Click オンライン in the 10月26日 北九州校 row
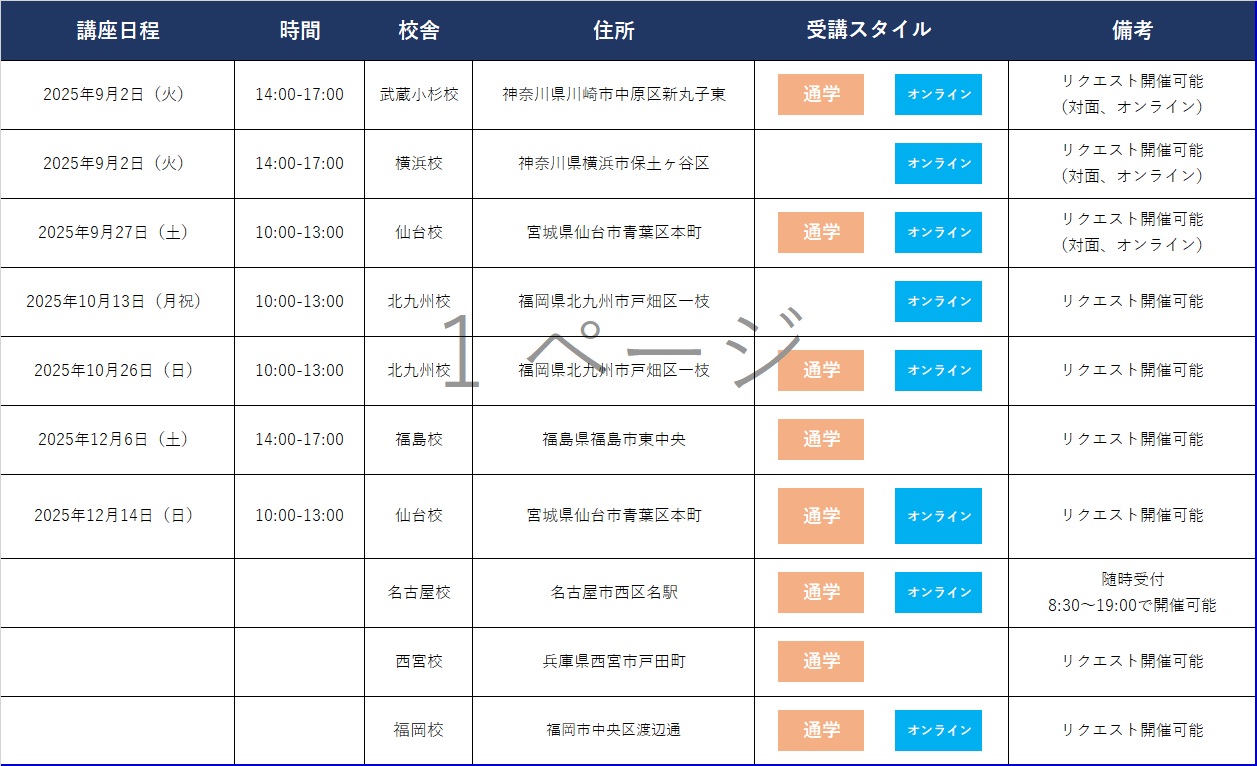Viewport: 1257px width, 766px height. pos(938,371)
